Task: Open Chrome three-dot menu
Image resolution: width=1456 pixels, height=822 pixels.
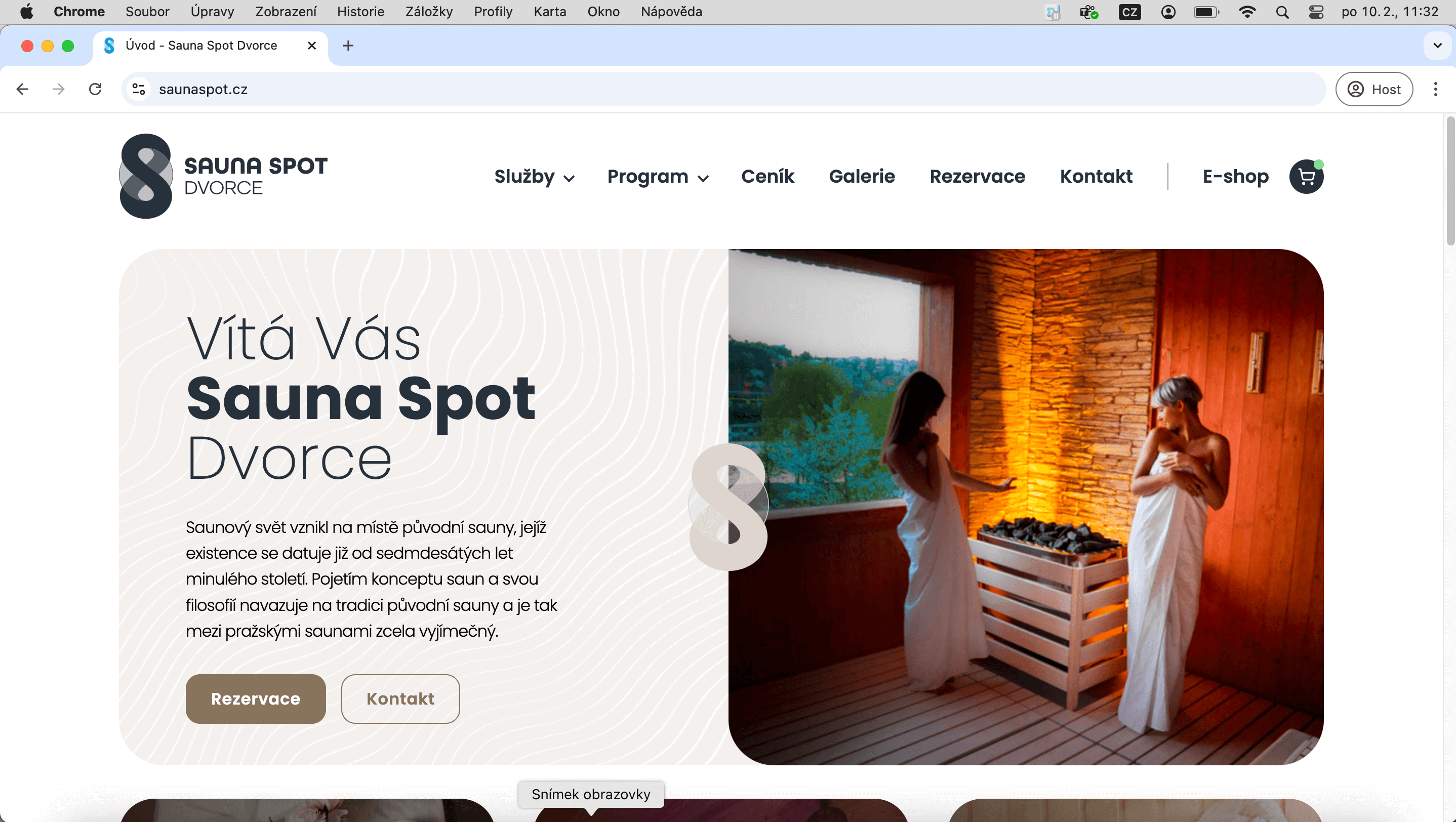Action: pyautogui.click(x=1435, y=89)
